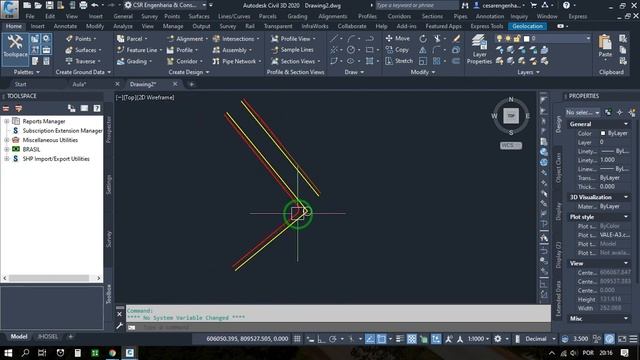Click the command line customize wrench icon
640x360 pixels.
[x=120, y=326]
